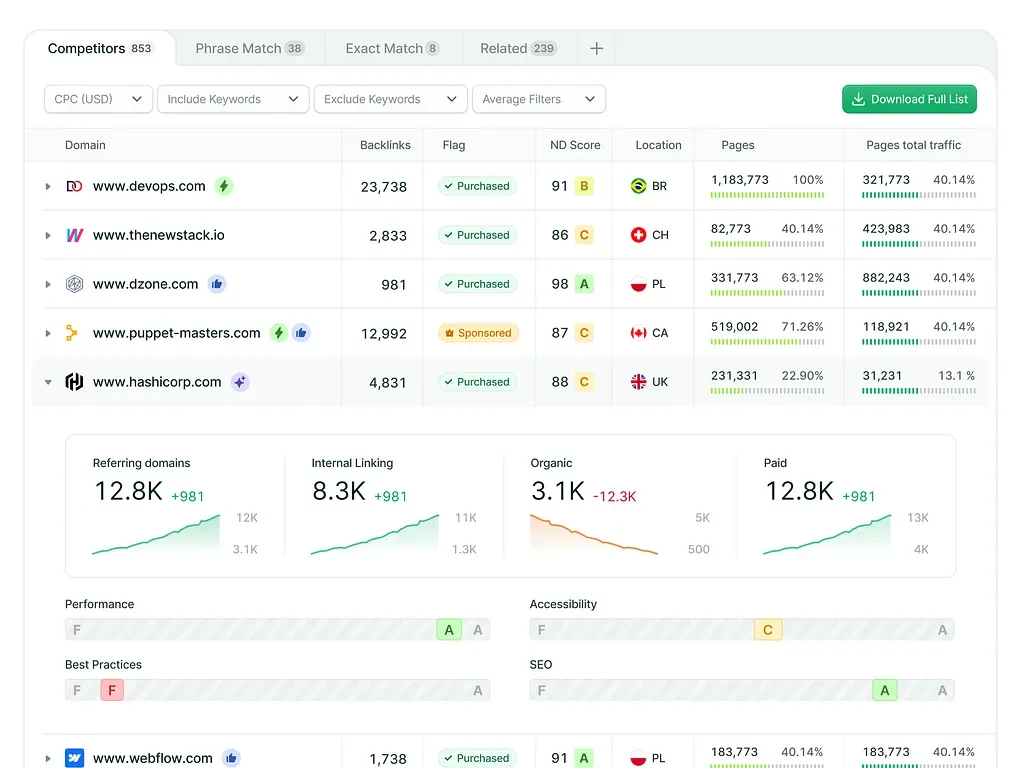Expand the www.thenewstack.io row
This screenshot has height=768, width=1024.
pyautogui.click(x=48, y=235)
